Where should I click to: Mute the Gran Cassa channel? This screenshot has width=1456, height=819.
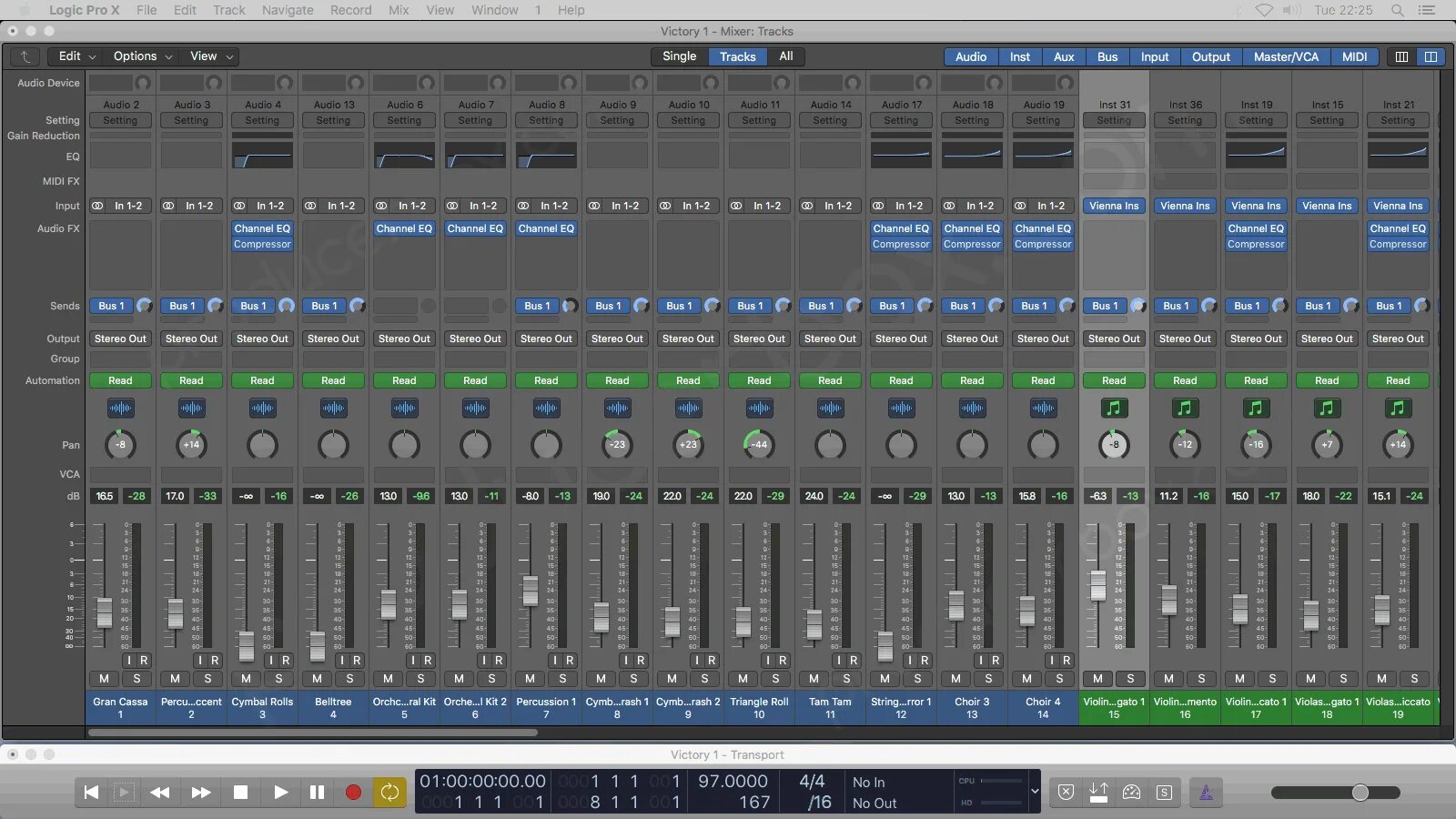pos(103,679)
